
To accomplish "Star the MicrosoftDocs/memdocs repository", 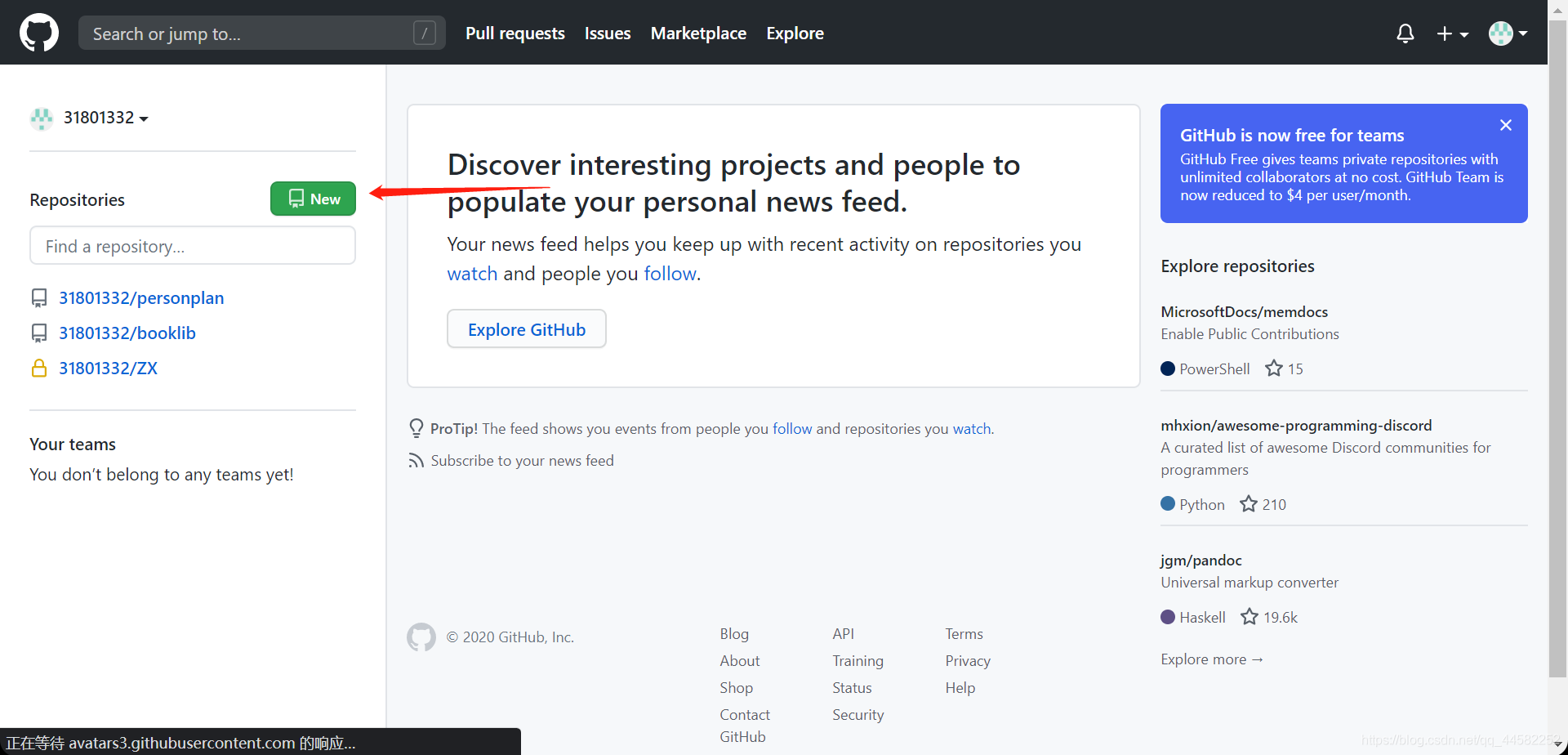I will [x=1273, y=369].
